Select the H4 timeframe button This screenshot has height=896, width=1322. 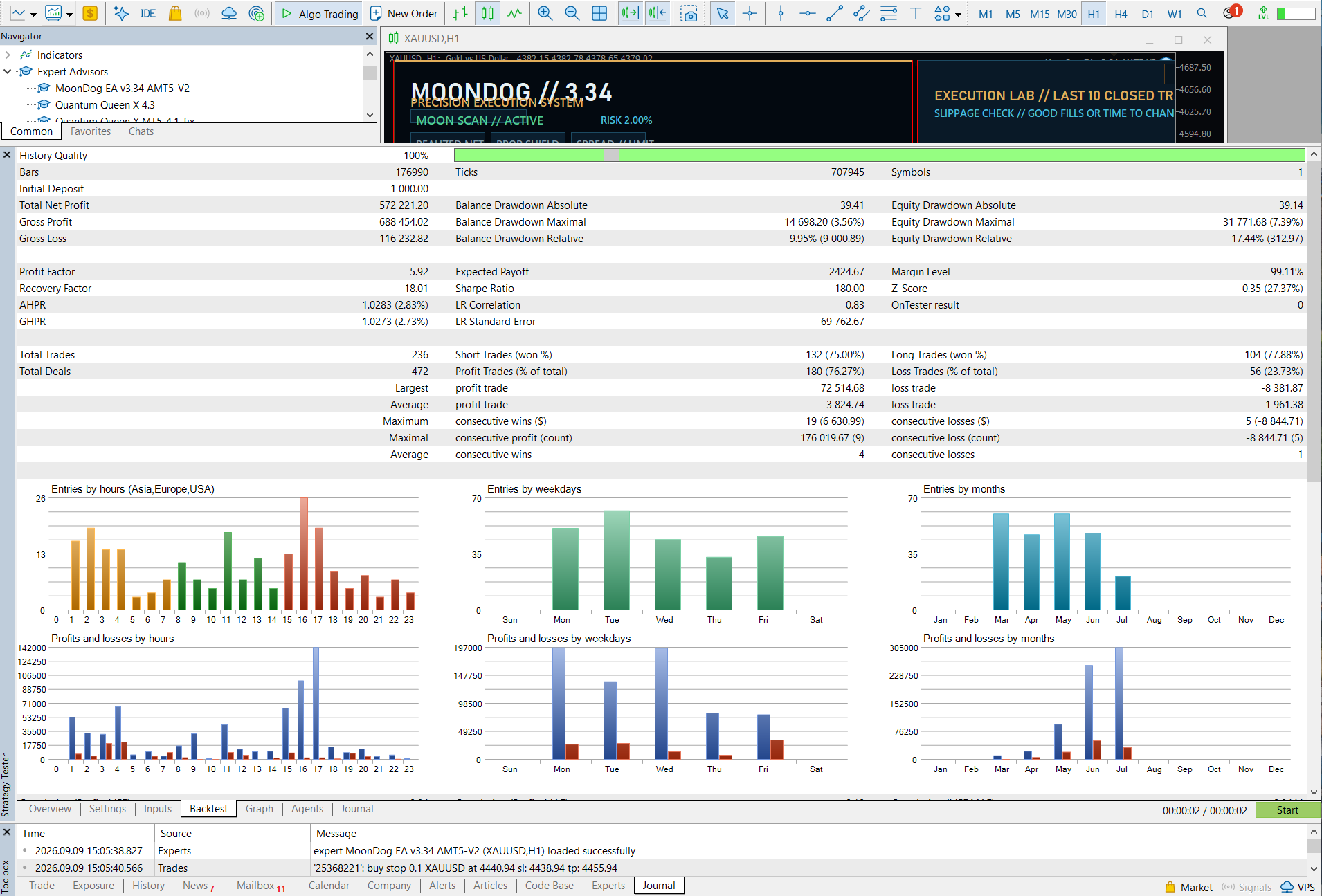[1121, 14]
